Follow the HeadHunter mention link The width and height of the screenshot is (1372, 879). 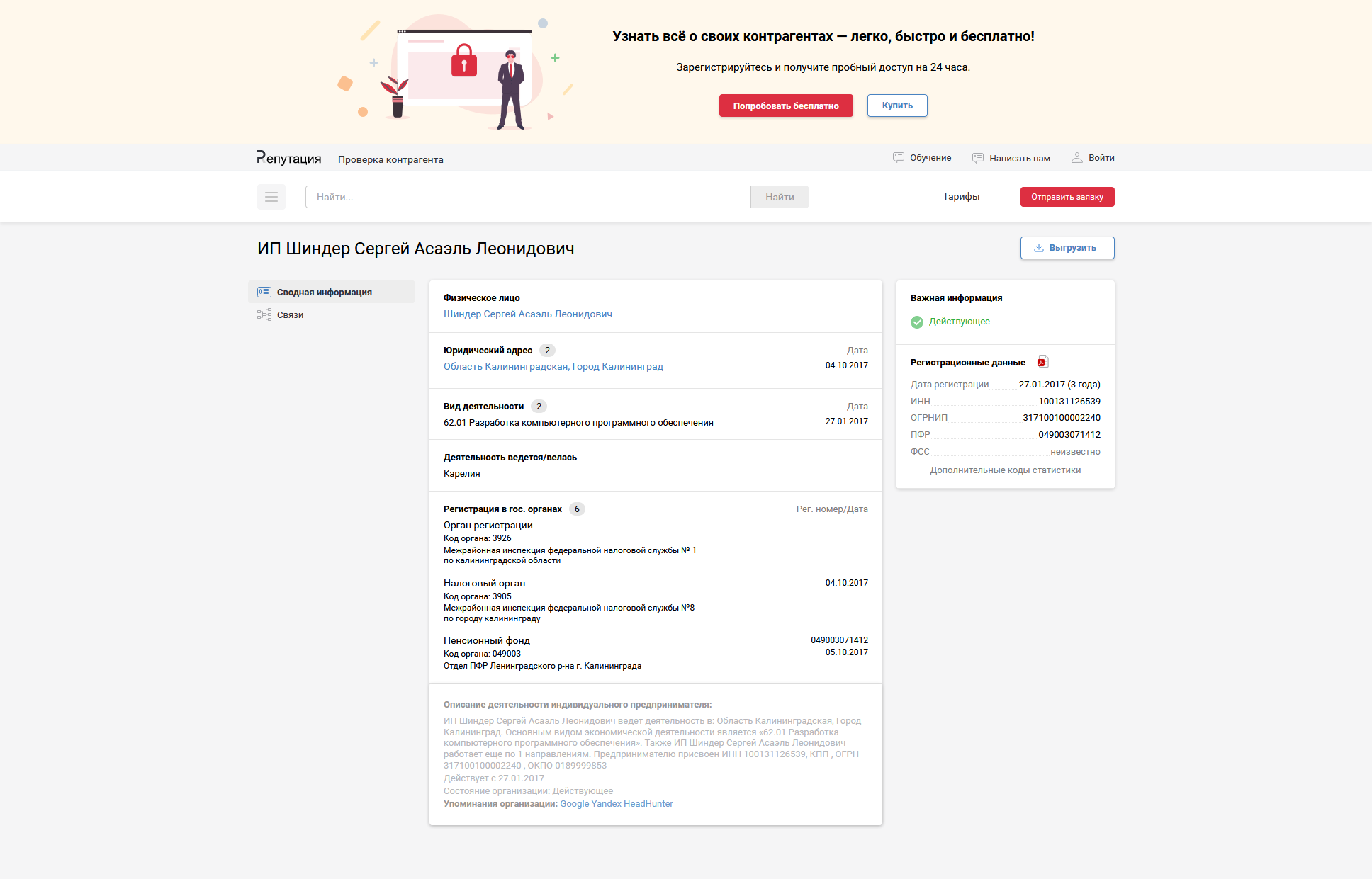click(648, 803)
